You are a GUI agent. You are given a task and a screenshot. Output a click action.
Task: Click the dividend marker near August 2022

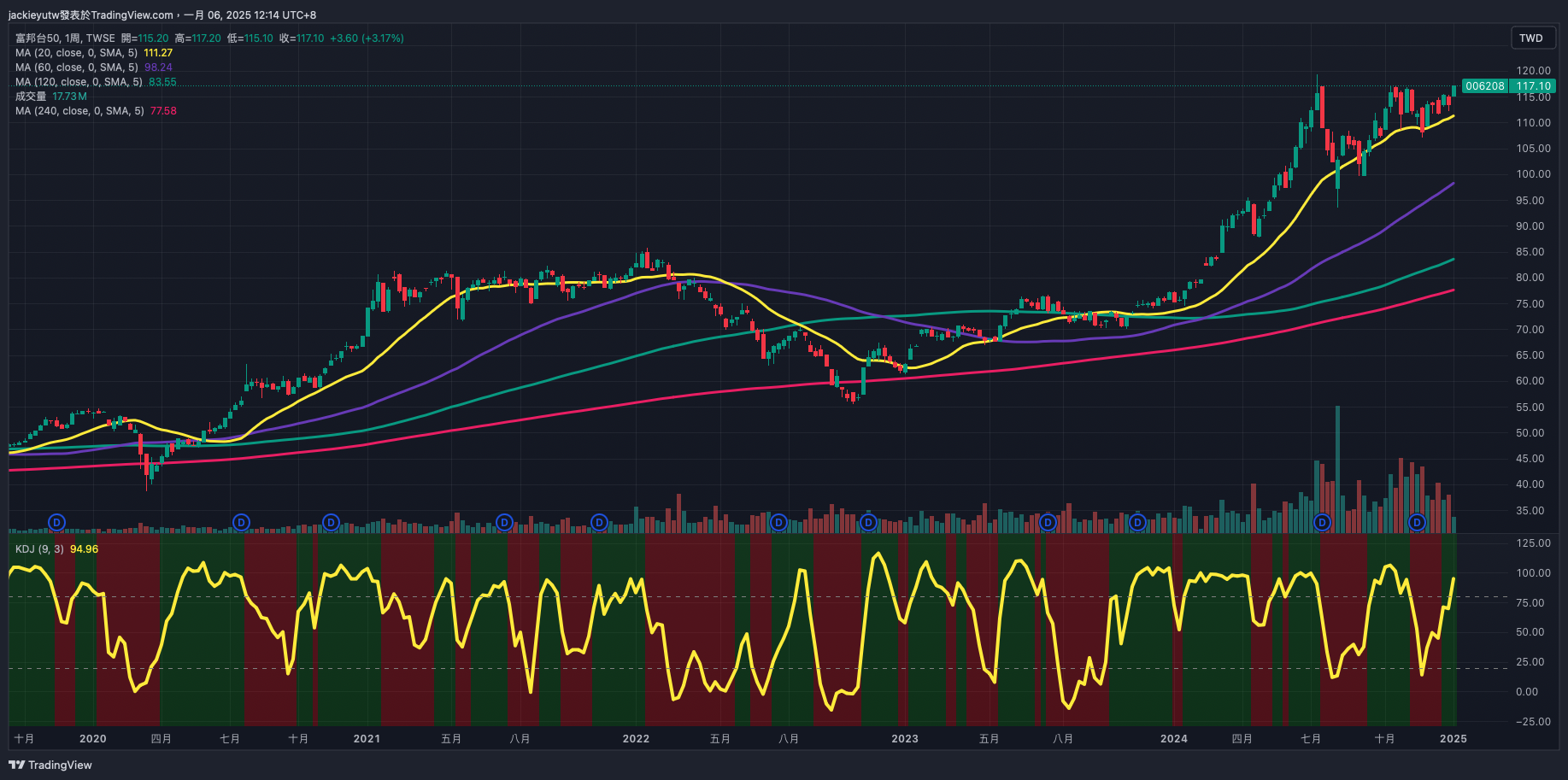778,522
